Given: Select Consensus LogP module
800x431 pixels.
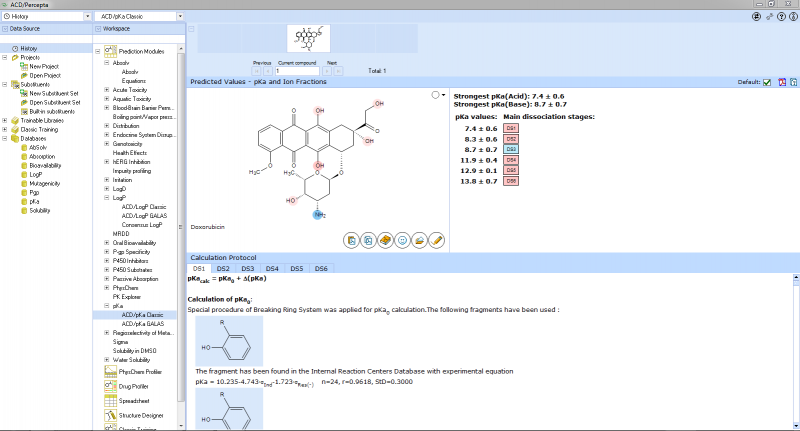Looking at the screenshot, I should pos(142,225).
